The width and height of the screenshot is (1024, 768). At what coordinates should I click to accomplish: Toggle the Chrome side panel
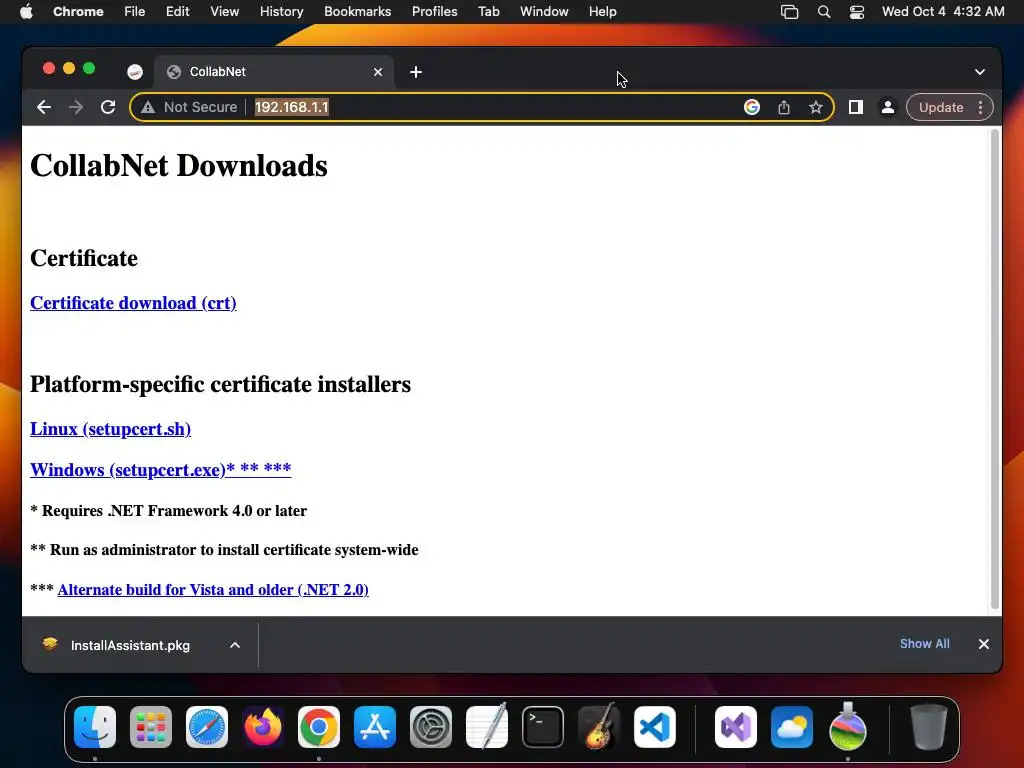click(856, 107)
